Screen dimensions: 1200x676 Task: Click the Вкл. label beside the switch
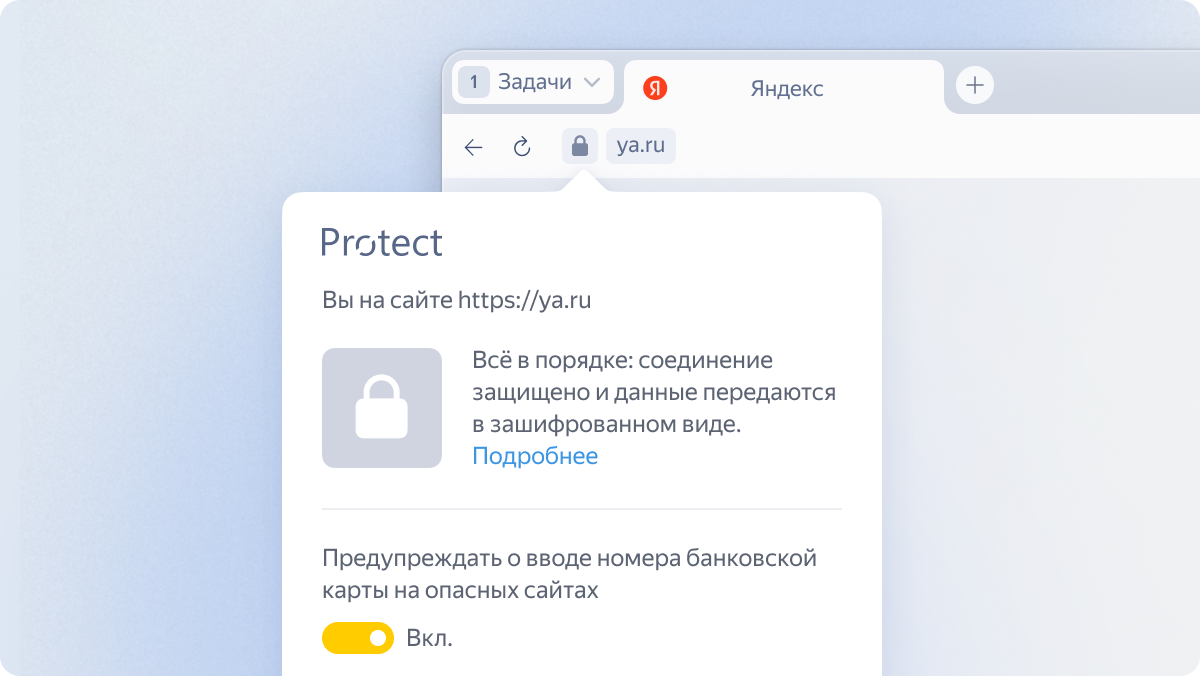tap(430, 638)
